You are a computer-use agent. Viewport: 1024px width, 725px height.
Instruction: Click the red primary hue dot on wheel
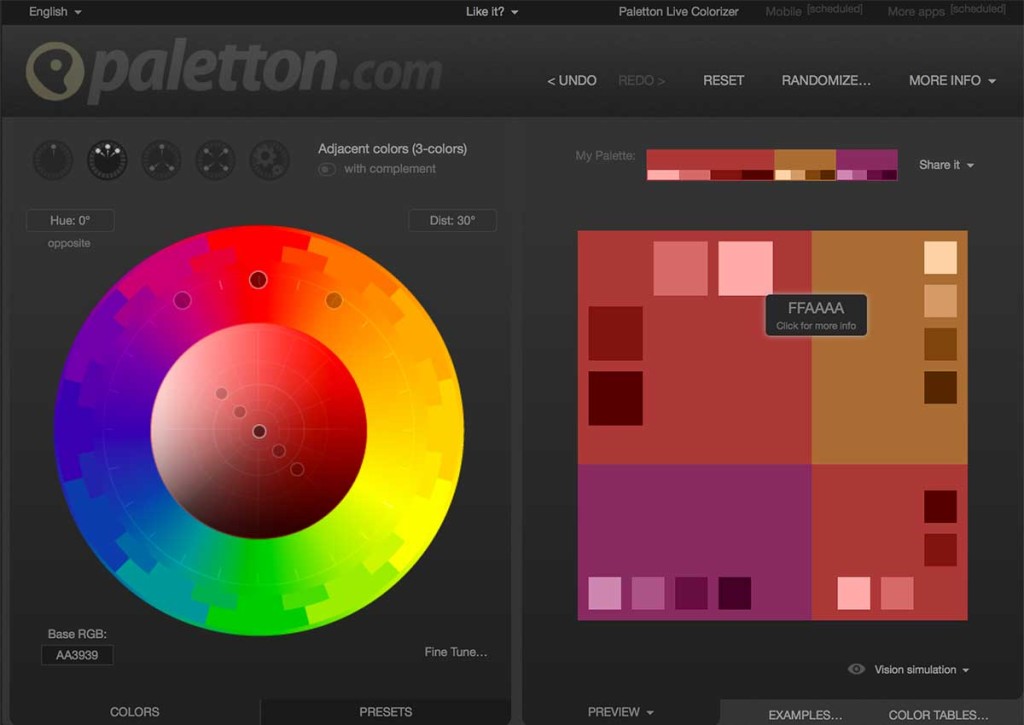coord(258,280)
